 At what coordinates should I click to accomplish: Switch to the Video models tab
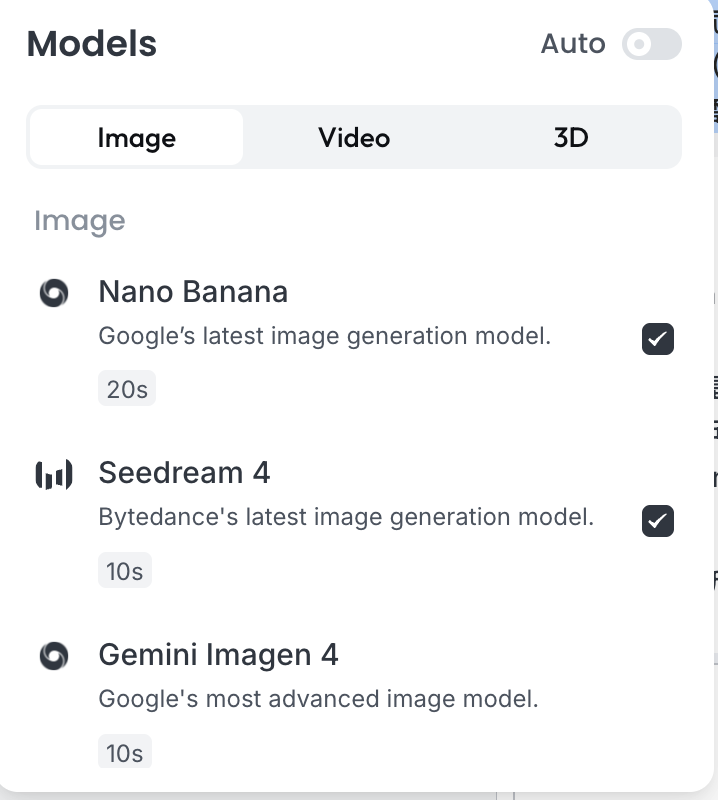pyautogui.click(x=354, y=137)
